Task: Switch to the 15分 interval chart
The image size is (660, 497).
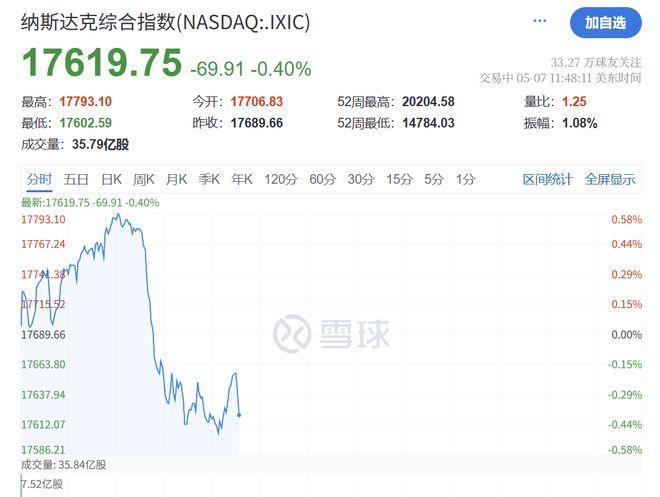Action: click(399, 179)
